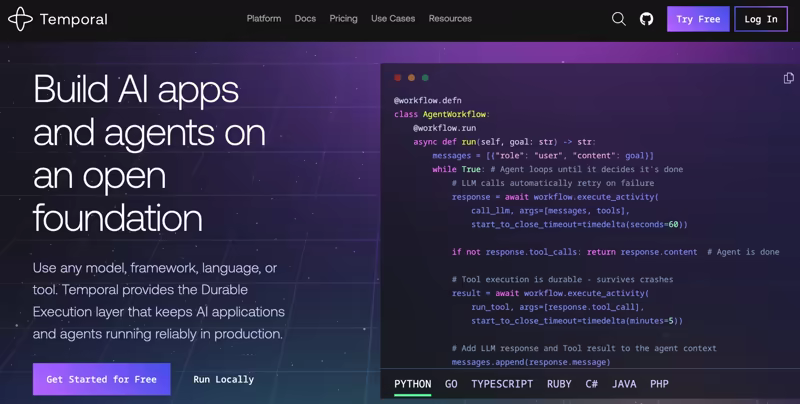This screenshot has width=800, height=404.
Task: Click the 'call_llm, args=[messages, tools],' line
Action: 550,211
